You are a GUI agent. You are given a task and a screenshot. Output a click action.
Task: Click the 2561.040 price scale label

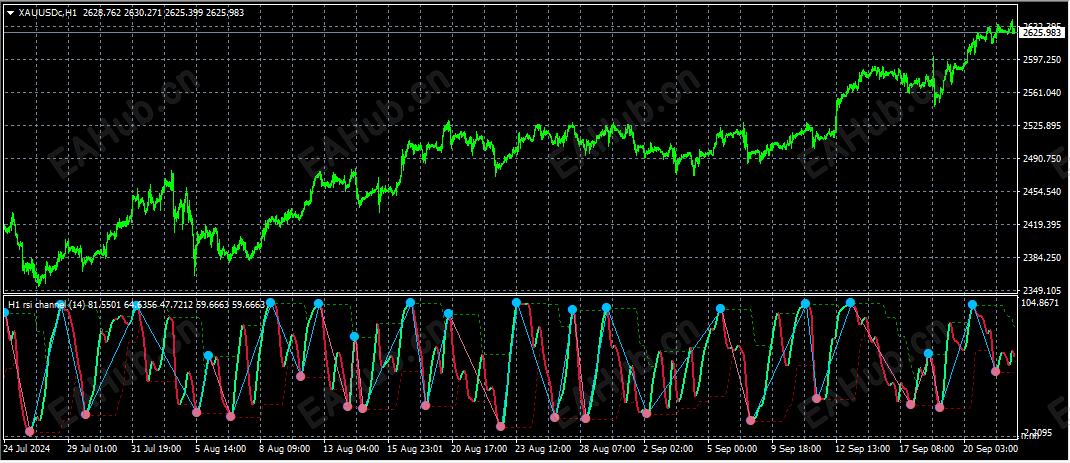[x=1042, y=93]
